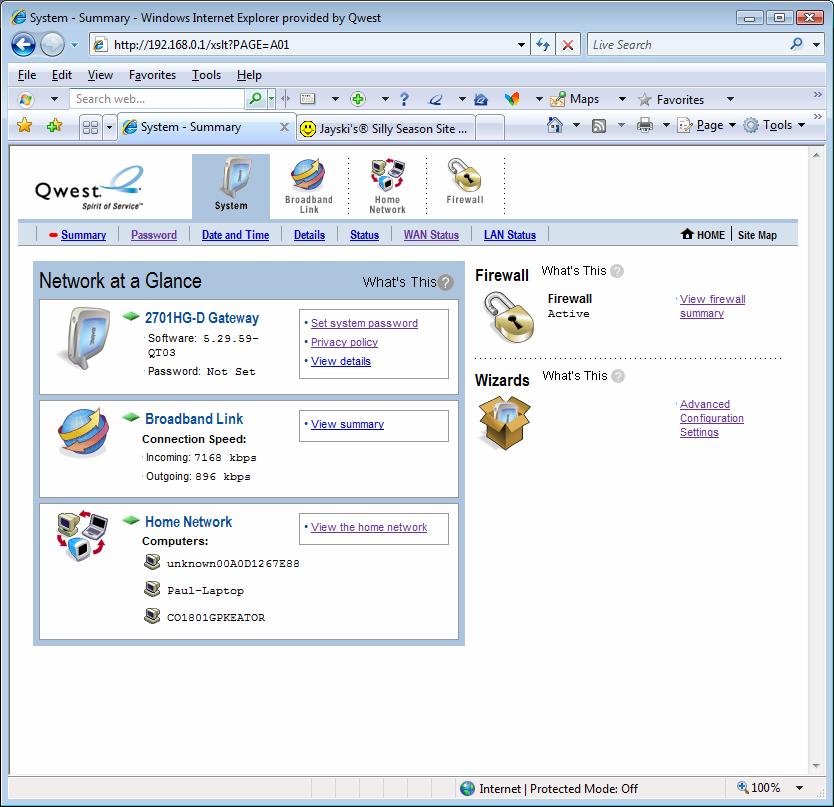This screenshot has width=834, height=807.
Task: Click View the home network link
Action: point(369,527)
